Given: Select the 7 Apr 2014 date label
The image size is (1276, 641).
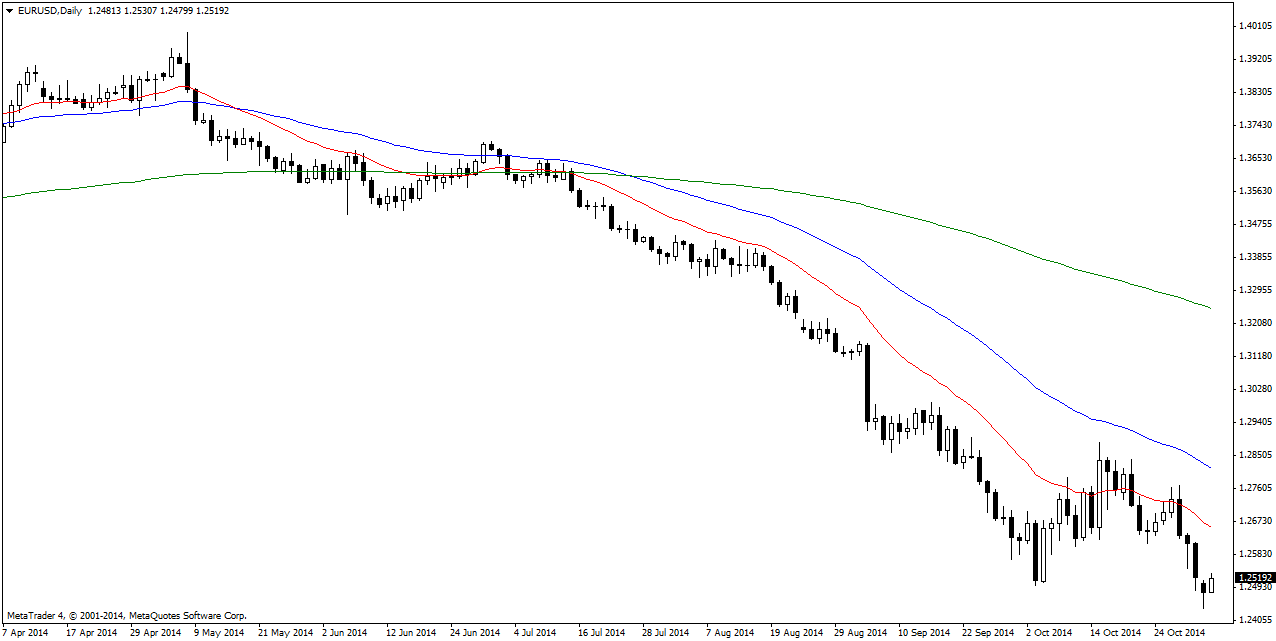Looking at the screenshot, I should [x=27, y=633].
